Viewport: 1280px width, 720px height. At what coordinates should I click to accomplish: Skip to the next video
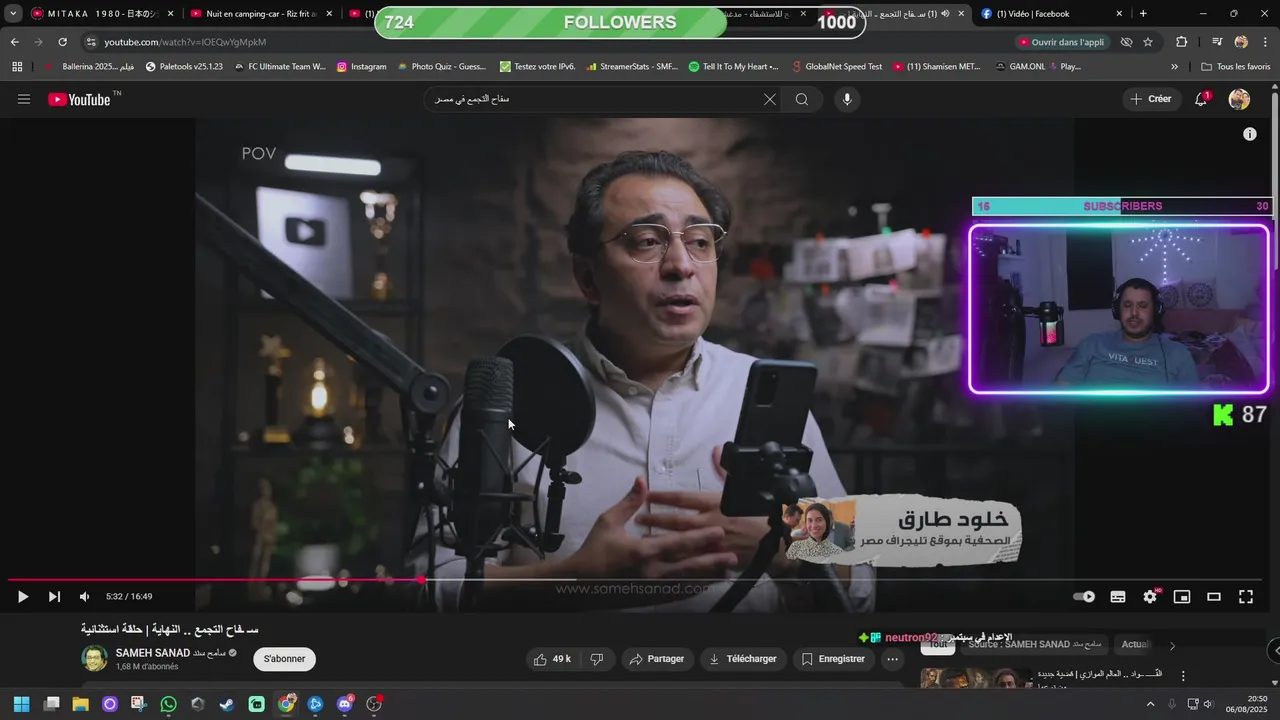pos(54,597)
